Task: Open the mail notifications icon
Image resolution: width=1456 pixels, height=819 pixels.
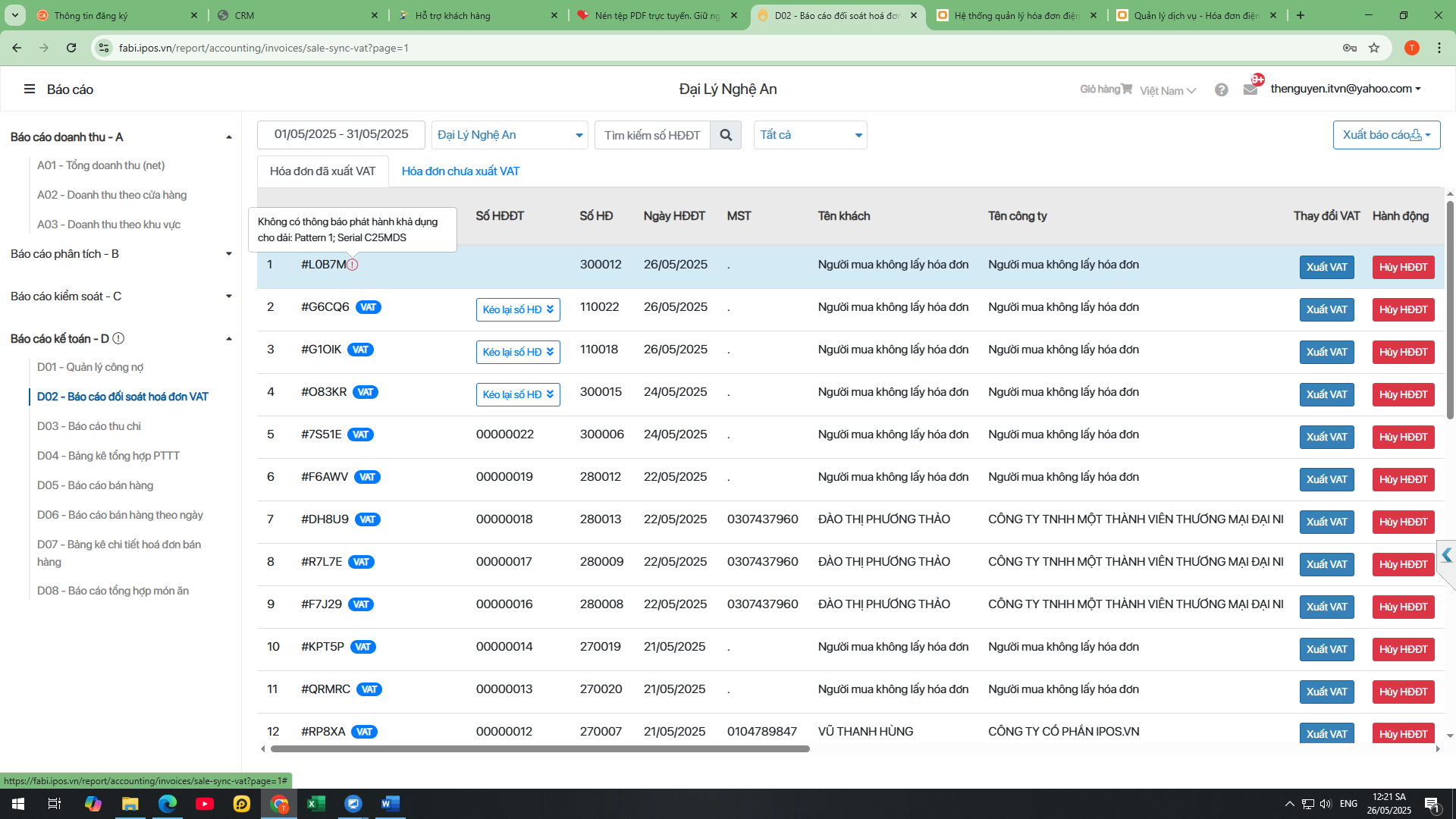Action: [1250, 89]
